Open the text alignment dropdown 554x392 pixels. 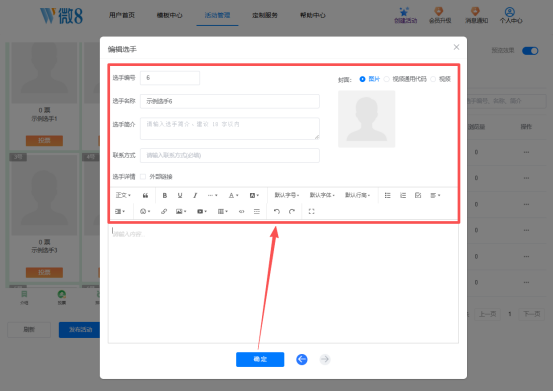coord(435,195)
